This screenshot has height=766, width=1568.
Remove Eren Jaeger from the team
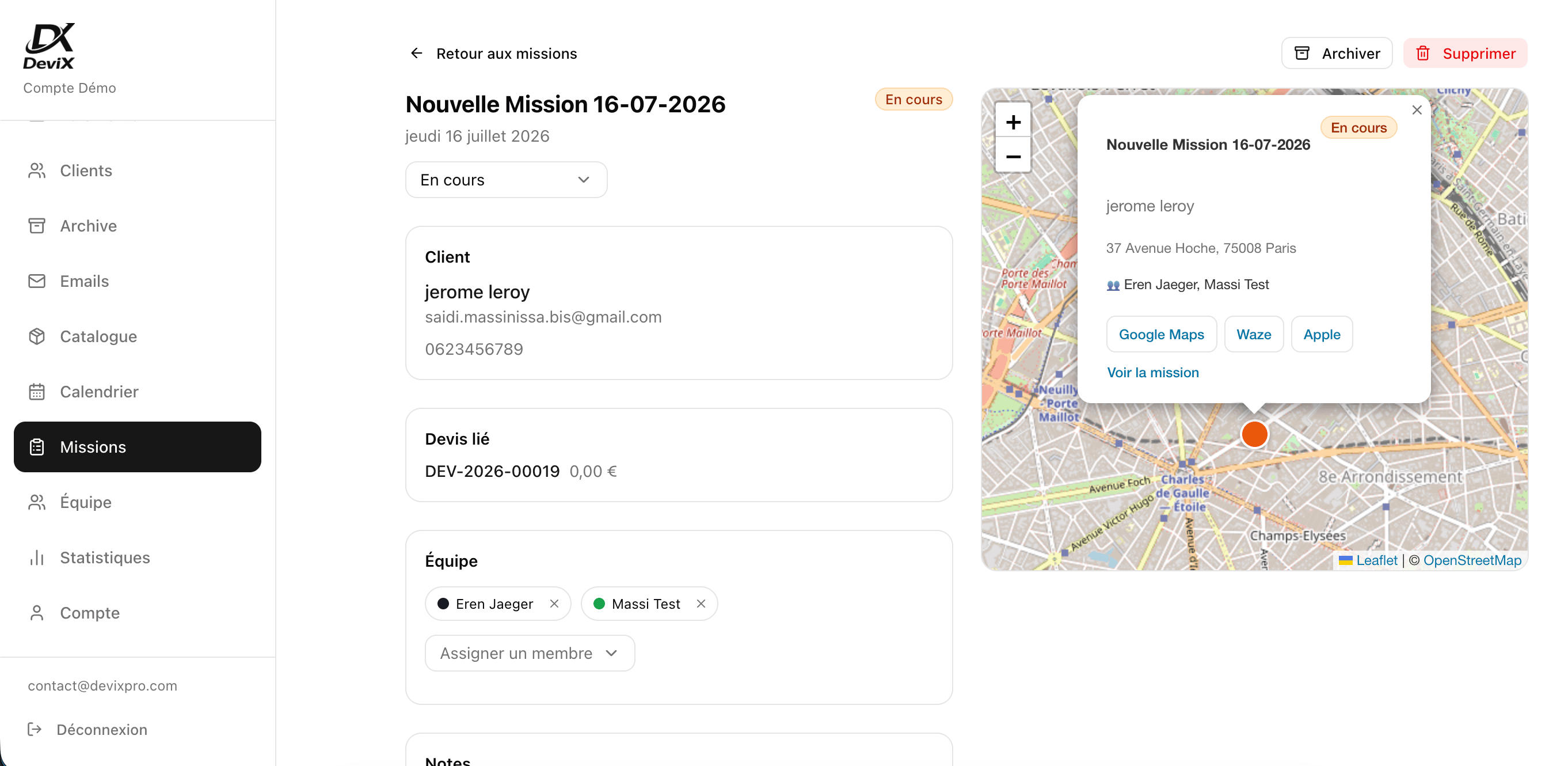coord(554,604)
